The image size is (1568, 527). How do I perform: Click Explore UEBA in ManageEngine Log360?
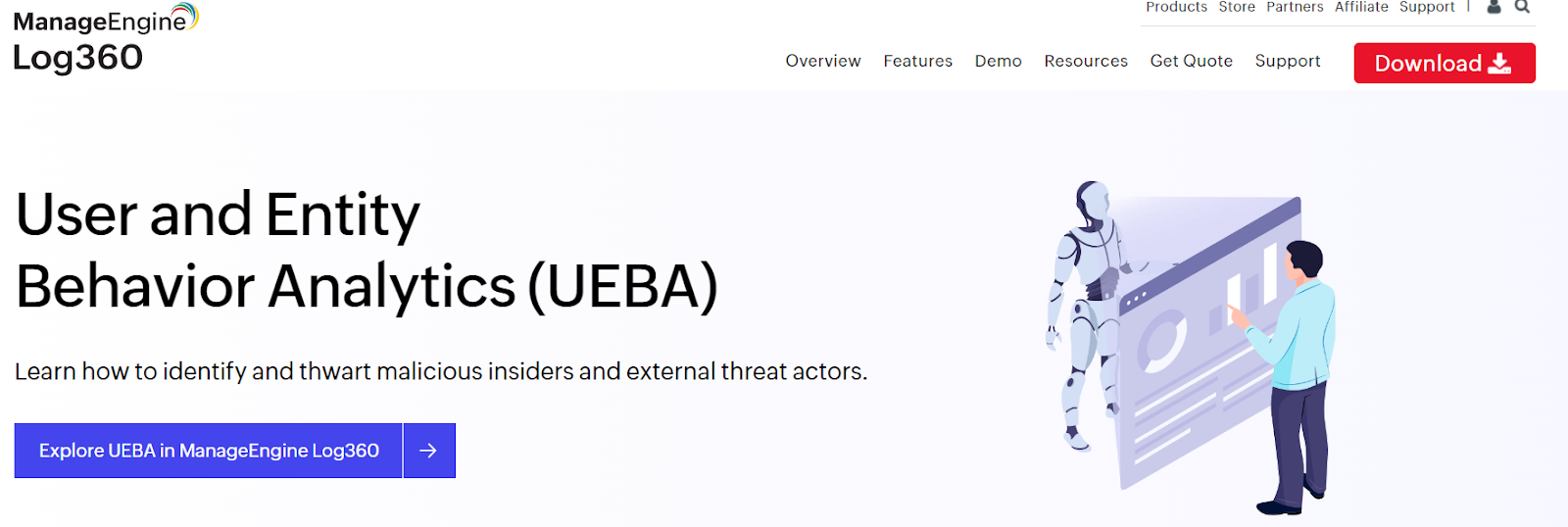(209, 451)
